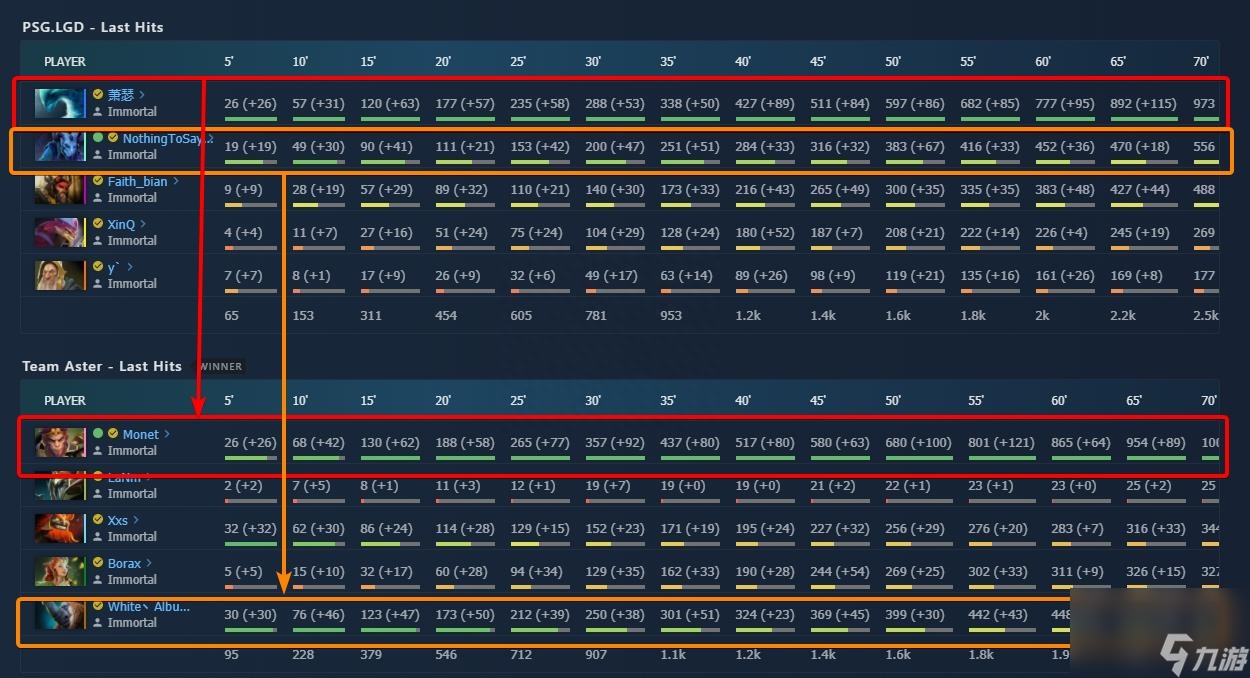The height and width of the screenshot is (678, 1250).
Task: Click the verified badge before y`
Action: coord(98,267)
